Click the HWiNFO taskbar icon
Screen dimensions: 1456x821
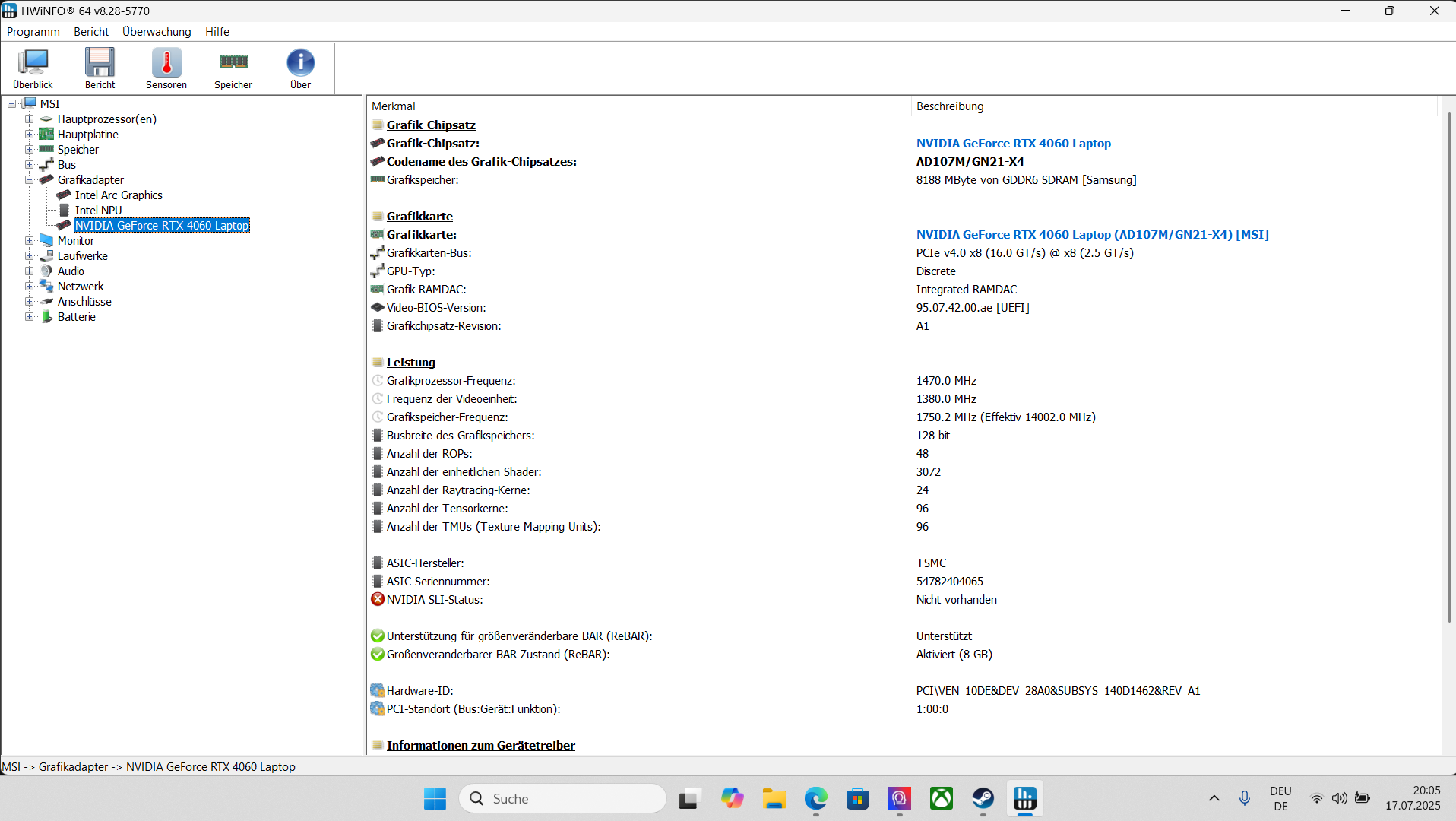1025,799
